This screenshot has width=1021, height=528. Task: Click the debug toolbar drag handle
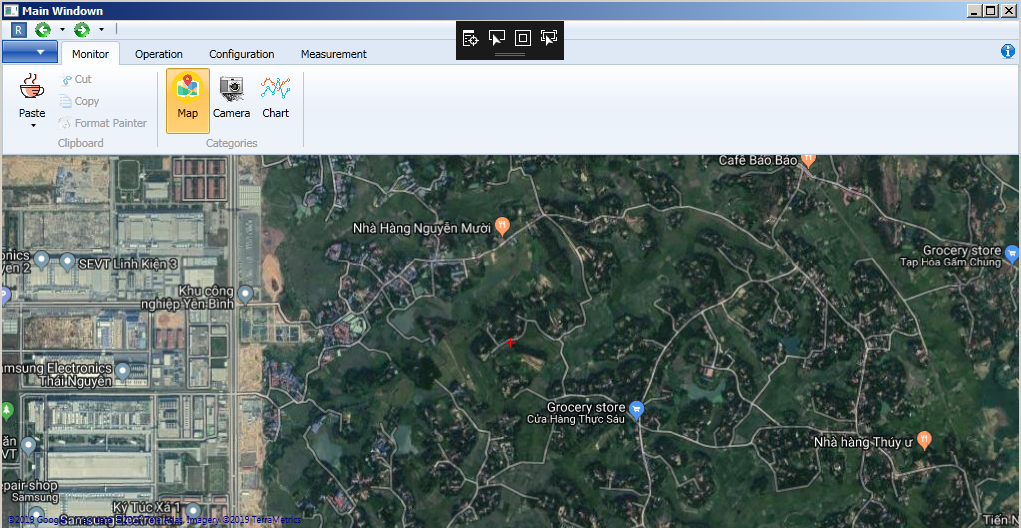pyautogui.click(x=510, y=55)
